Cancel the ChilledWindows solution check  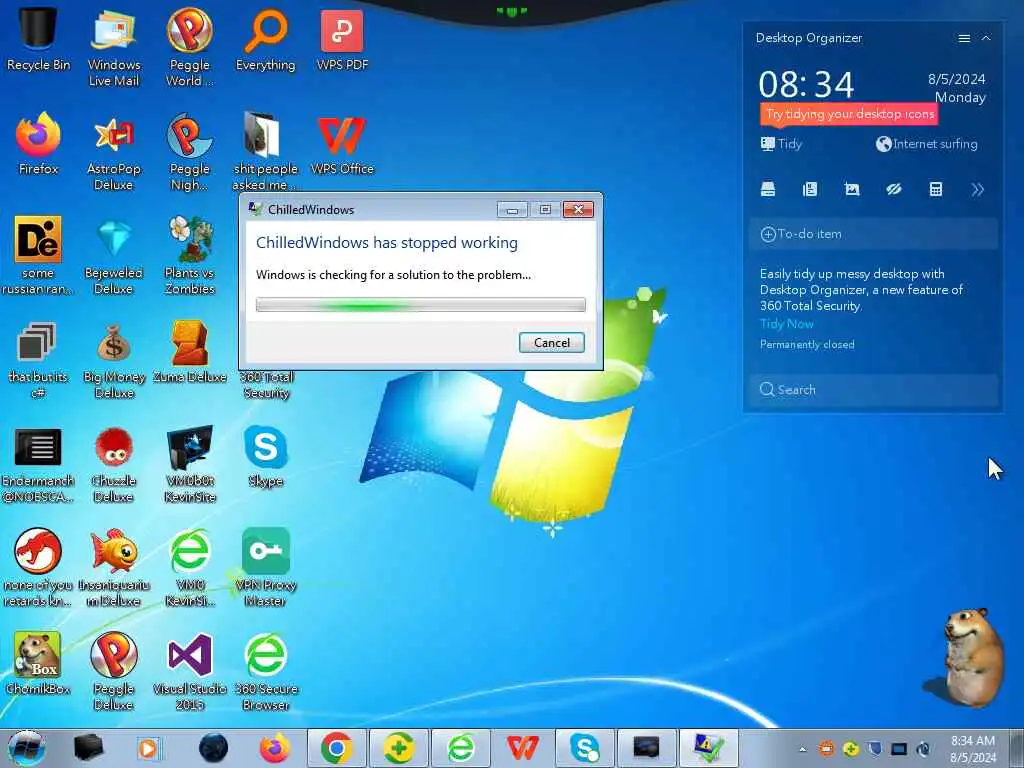552,342
